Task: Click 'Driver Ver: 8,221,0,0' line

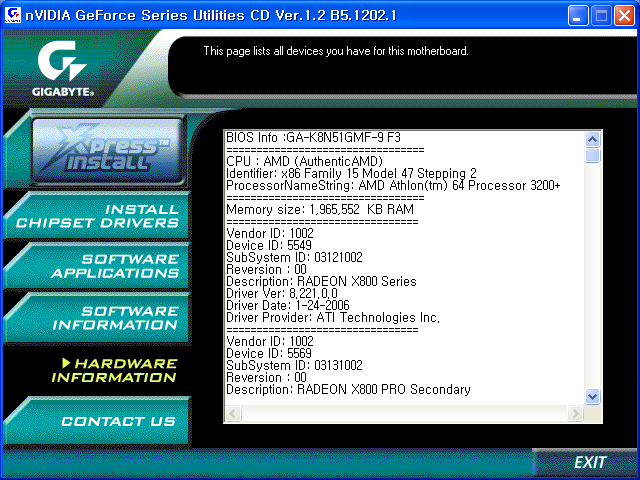Action: [282, 293]
